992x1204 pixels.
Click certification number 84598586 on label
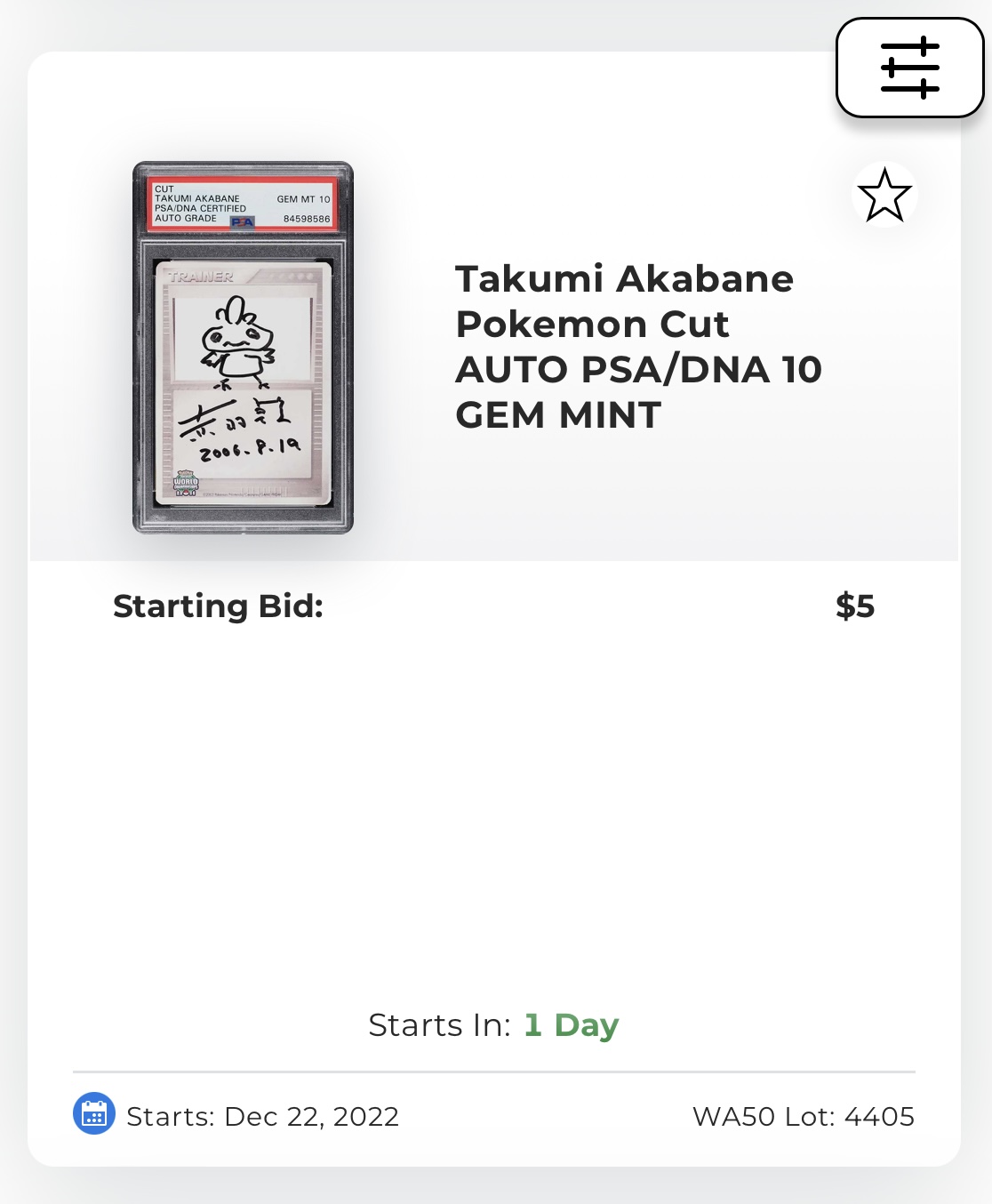pyautogui.click(x=307, y=219)
